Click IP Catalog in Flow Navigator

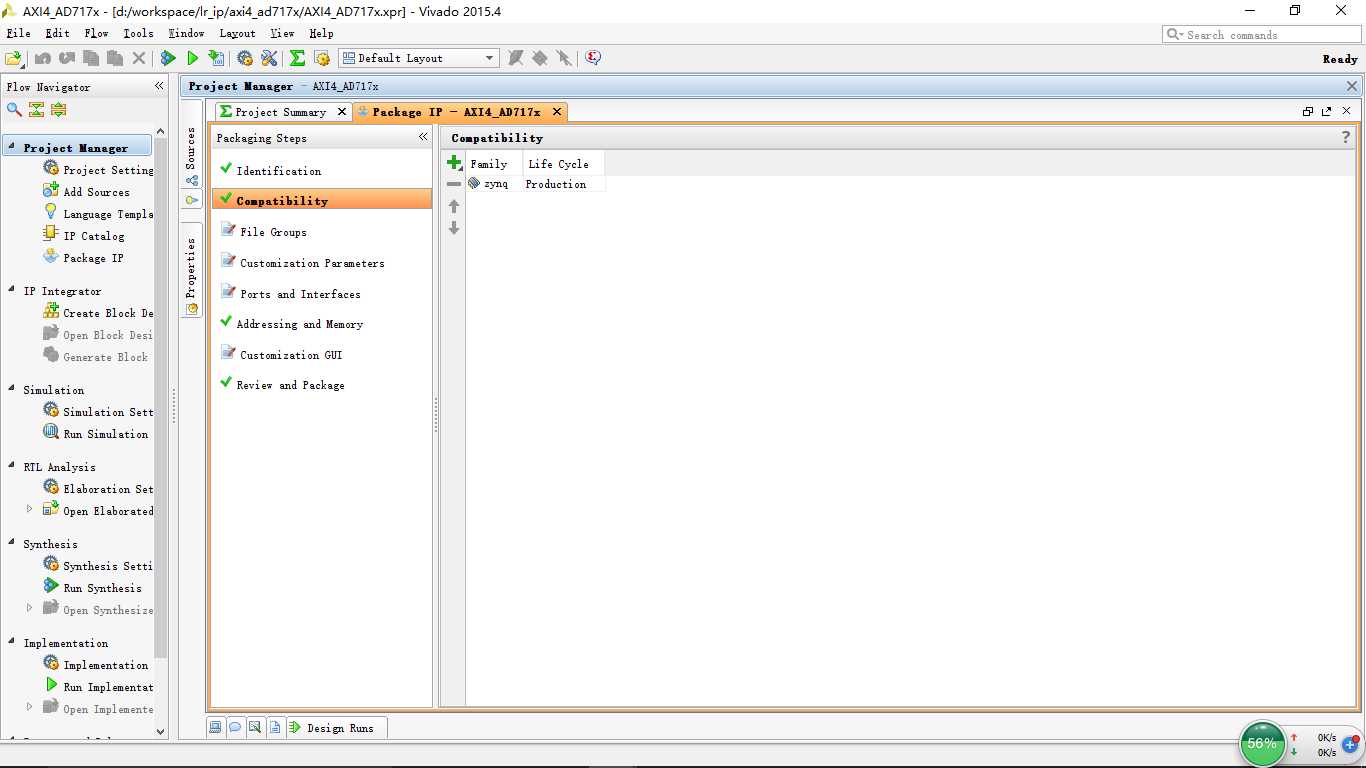click(x=94, y=235)
